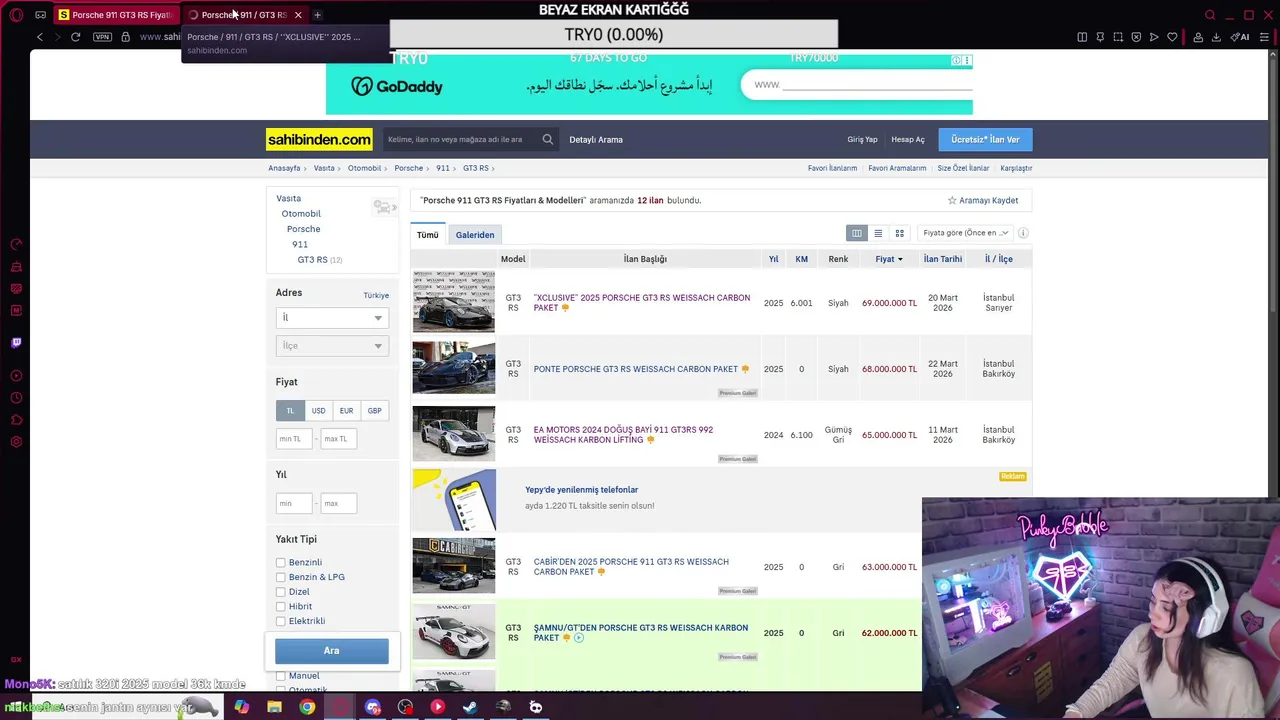Open İlçe district dropdown
This screenshot has width=1280, height=720.
tap(332, 346)
